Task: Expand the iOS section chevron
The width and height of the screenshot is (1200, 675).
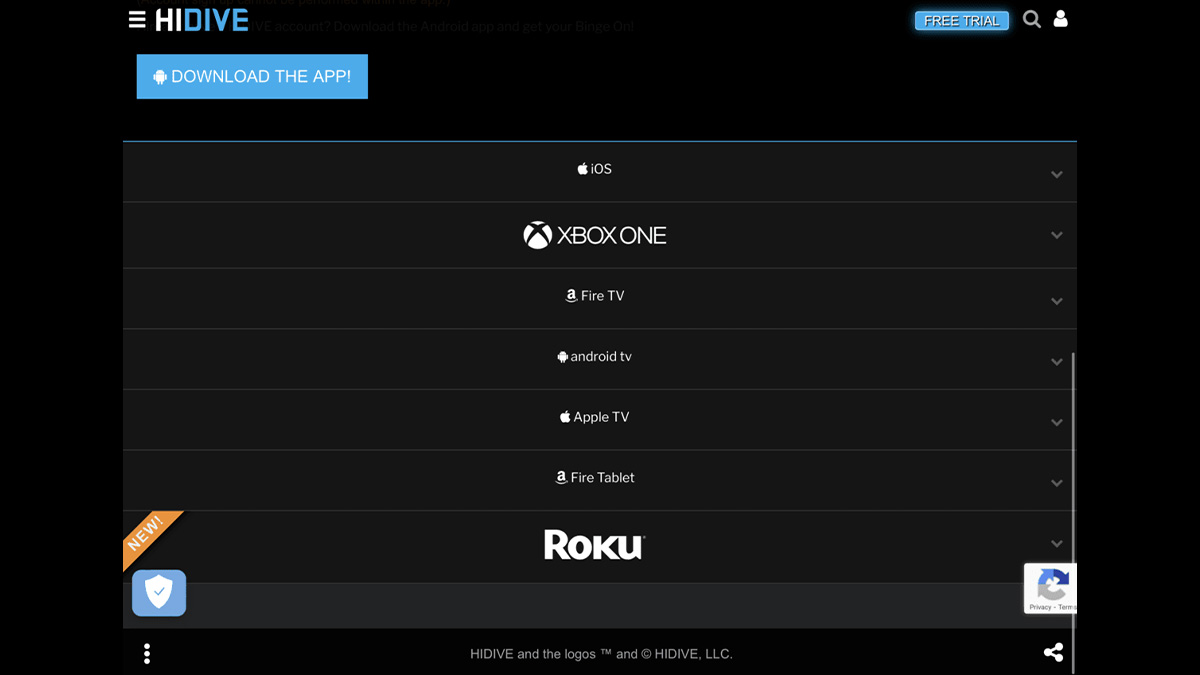Action: (x=1057, y=175)
